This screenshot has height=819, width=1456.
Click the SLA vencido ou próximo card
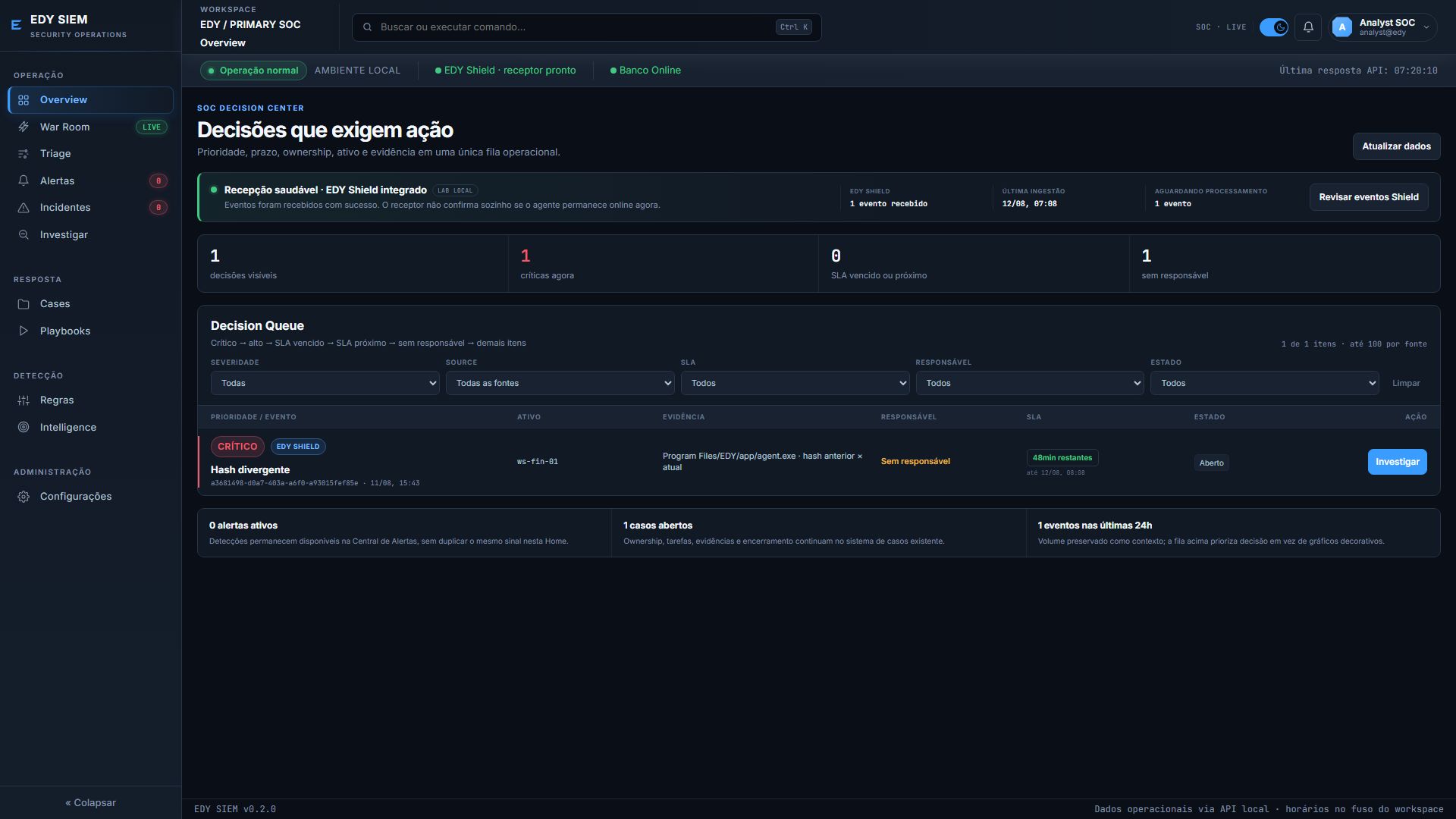(974, 264)
